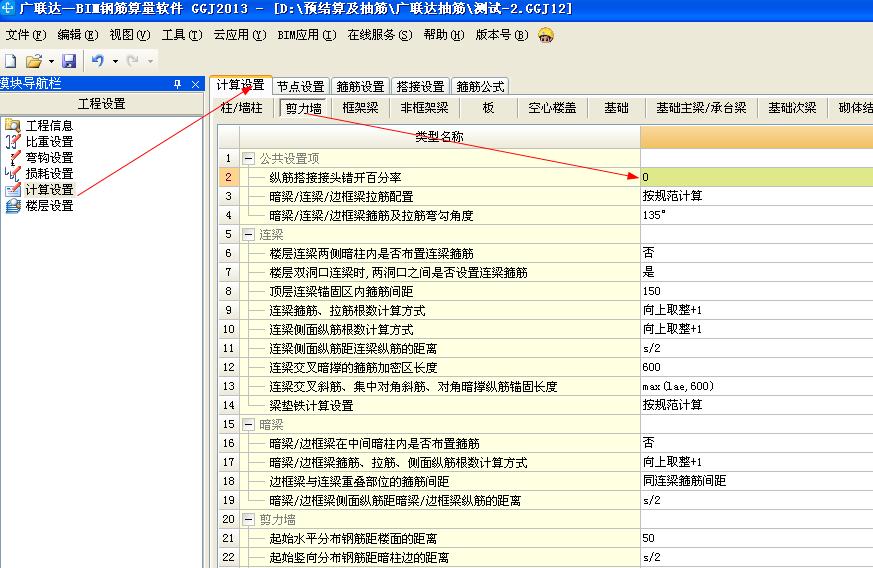Open the 帮助(H) menu
873x568 pixels.
pyautogui.click(x=444, y=35)
